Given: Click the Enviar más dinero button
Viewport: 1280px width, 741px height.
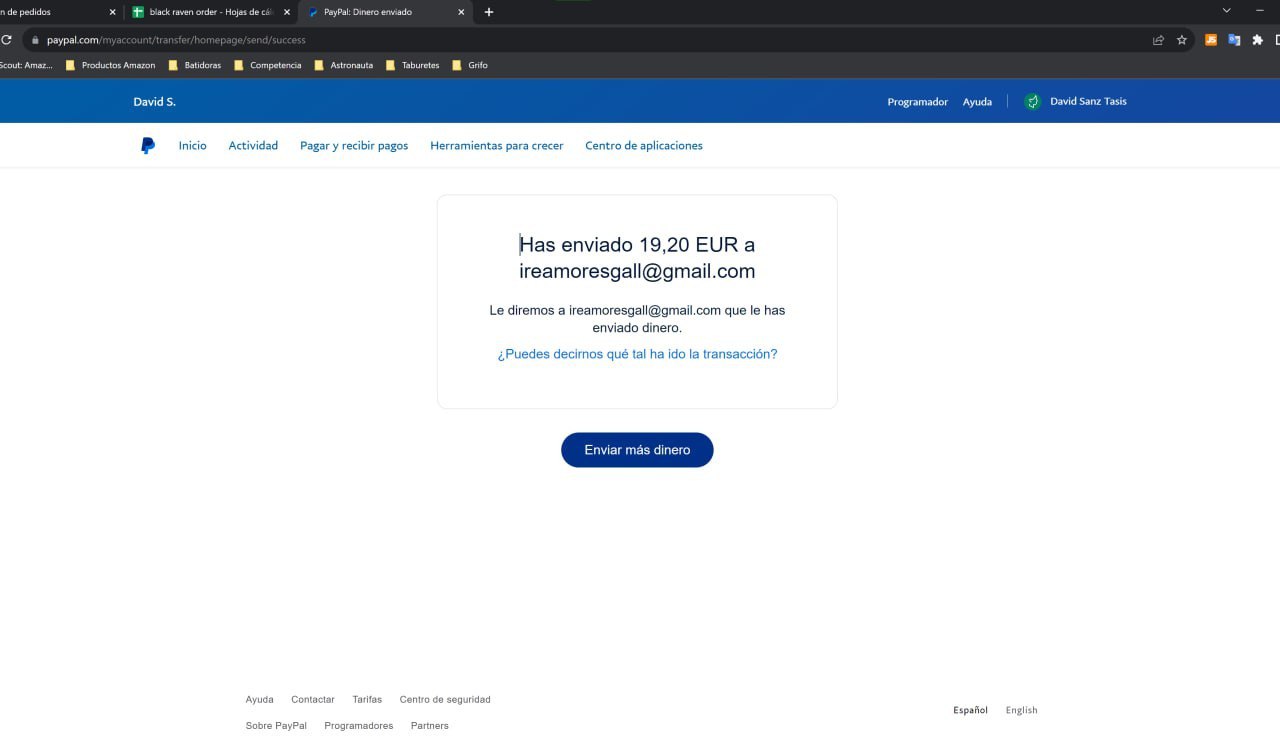Looking at the screenshot, I should point(637,450).
